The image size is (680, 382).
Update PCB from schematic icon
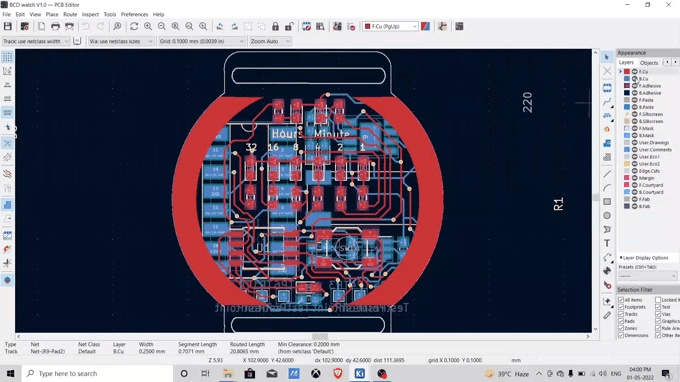click(x=337, y=26)
